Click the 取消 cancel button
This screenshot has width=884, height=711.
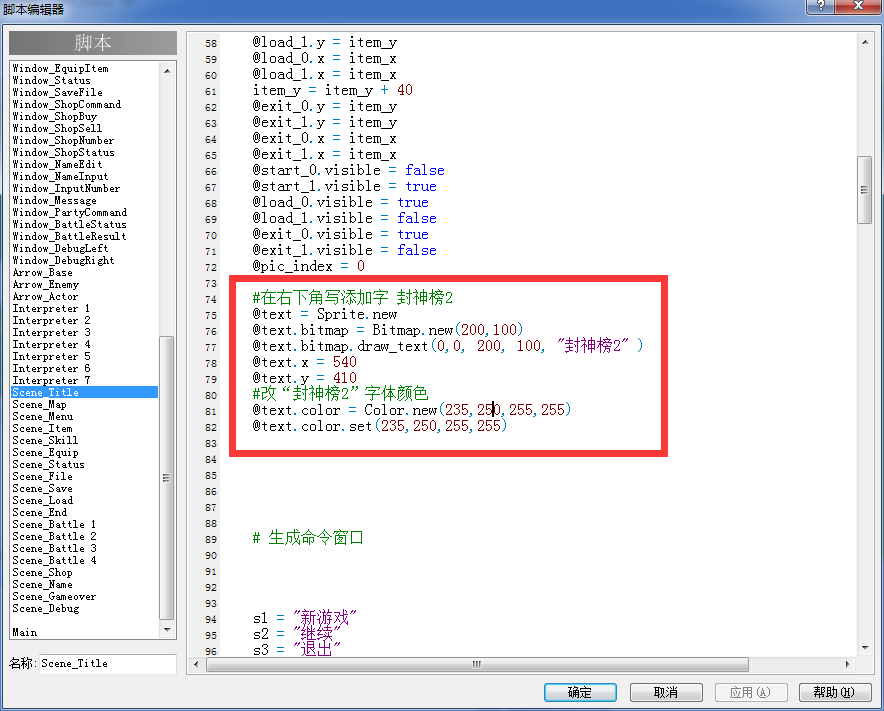(666, 692)
